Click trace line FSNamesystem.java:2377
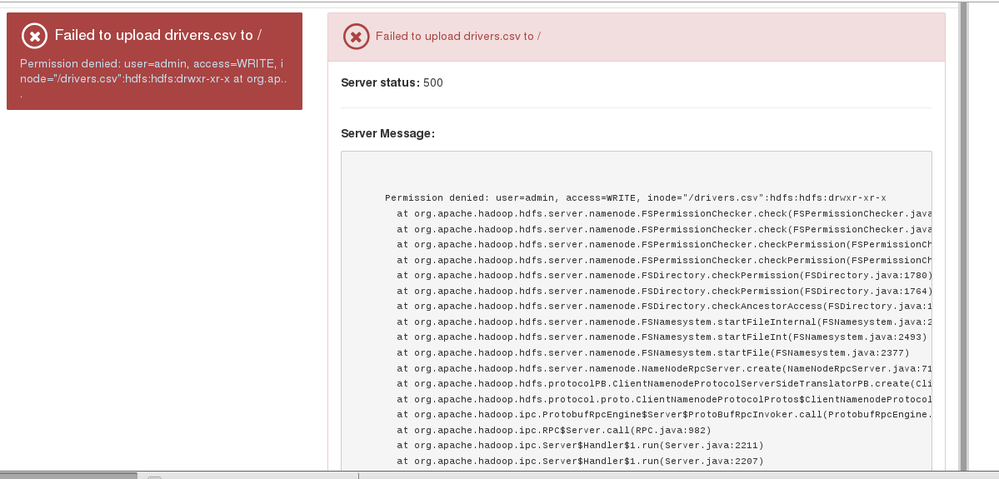 (x=653, y=353)
